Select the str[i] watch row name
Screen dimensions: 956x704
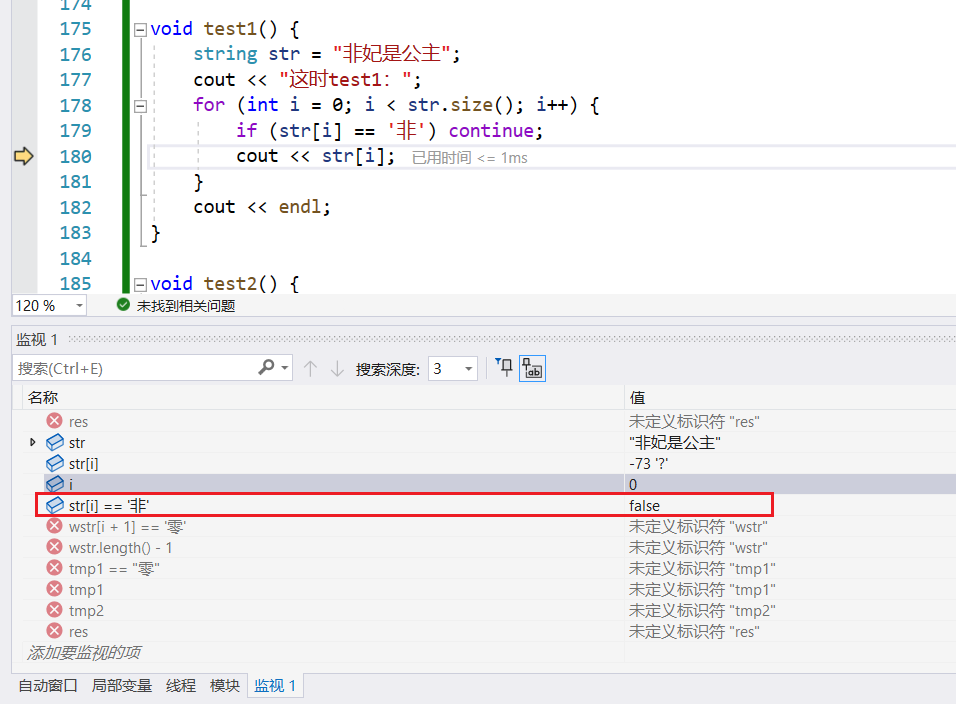tap(84, 464)
